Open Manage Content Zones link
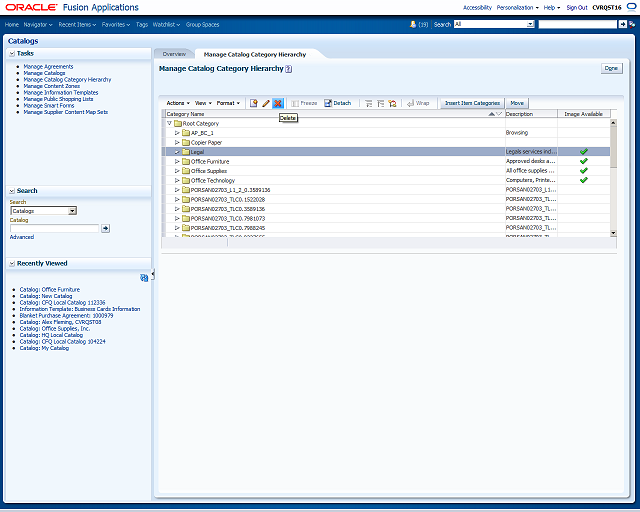The width and height of the screenshot is (640, 512). click(51, 86)
